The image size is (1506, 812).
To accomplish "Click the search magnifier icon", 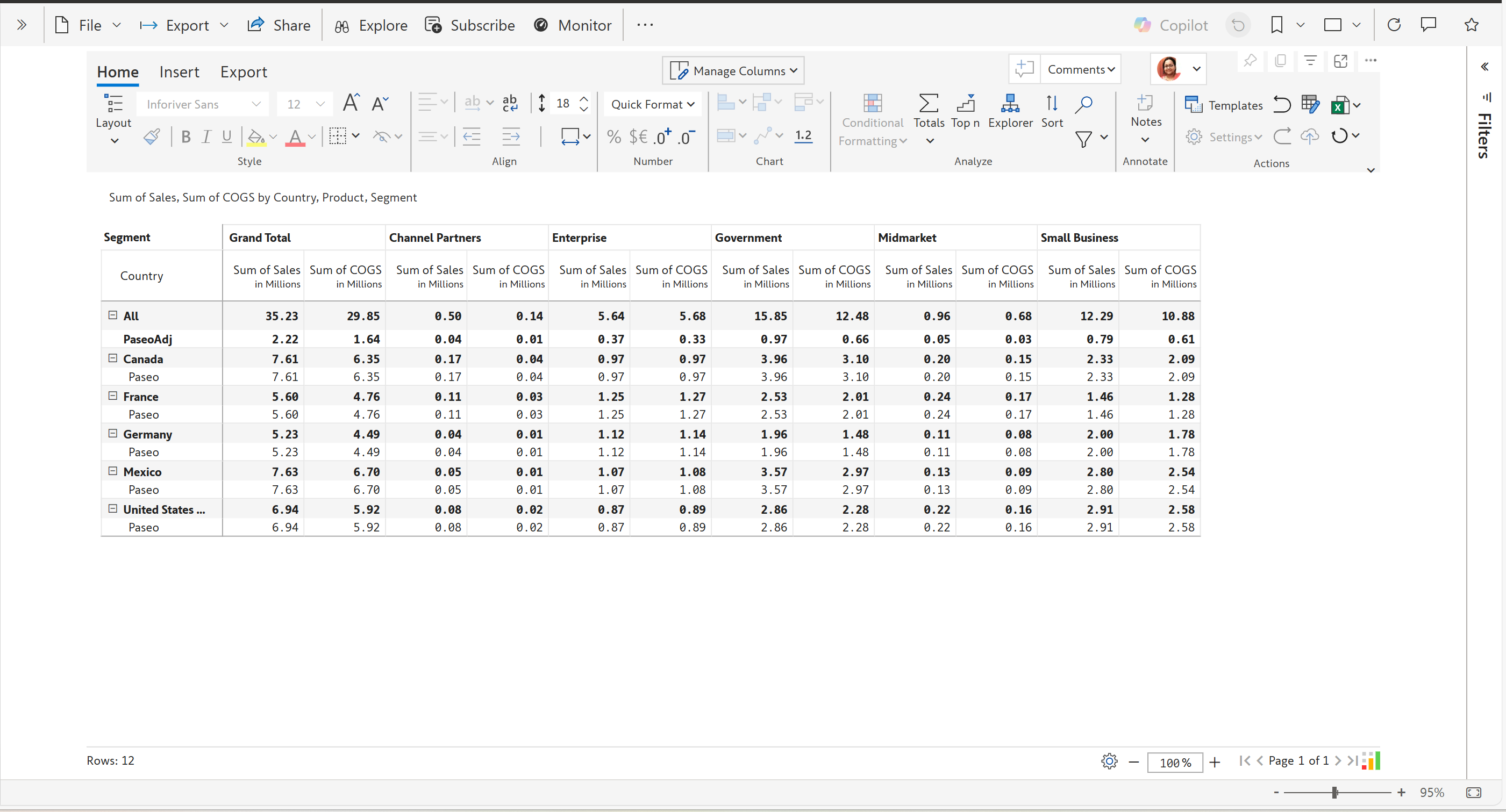I will pyautogui.click(x=1083, y=104).
